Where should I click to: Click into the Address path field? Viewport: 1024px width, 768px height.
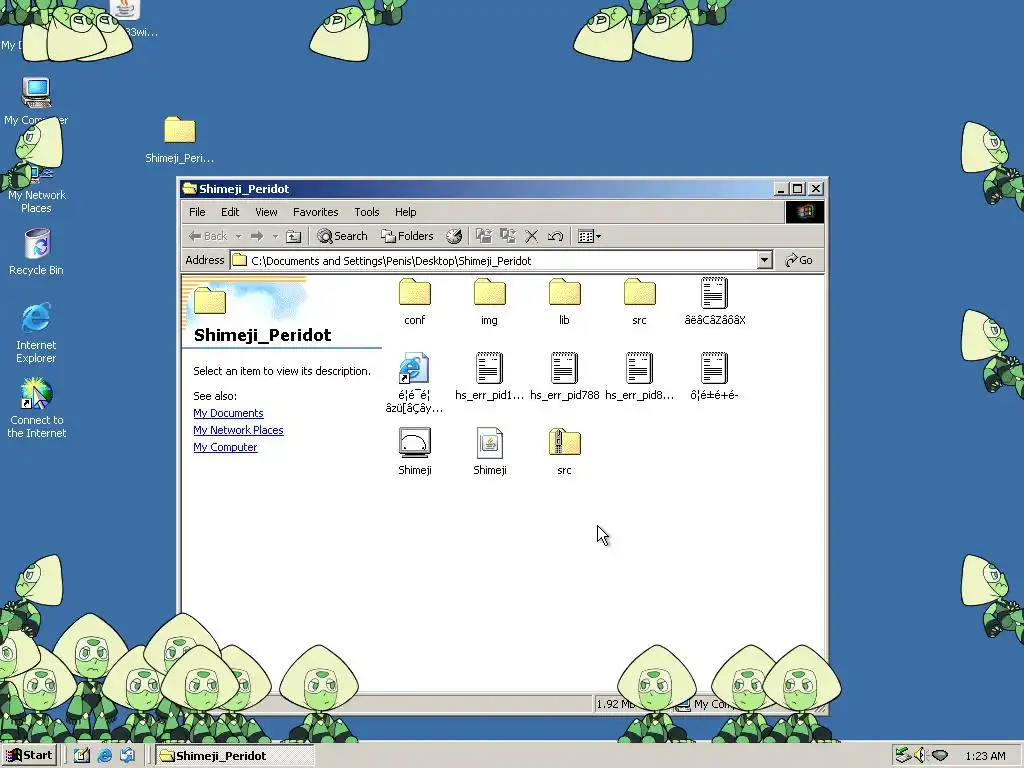point(494,261)
